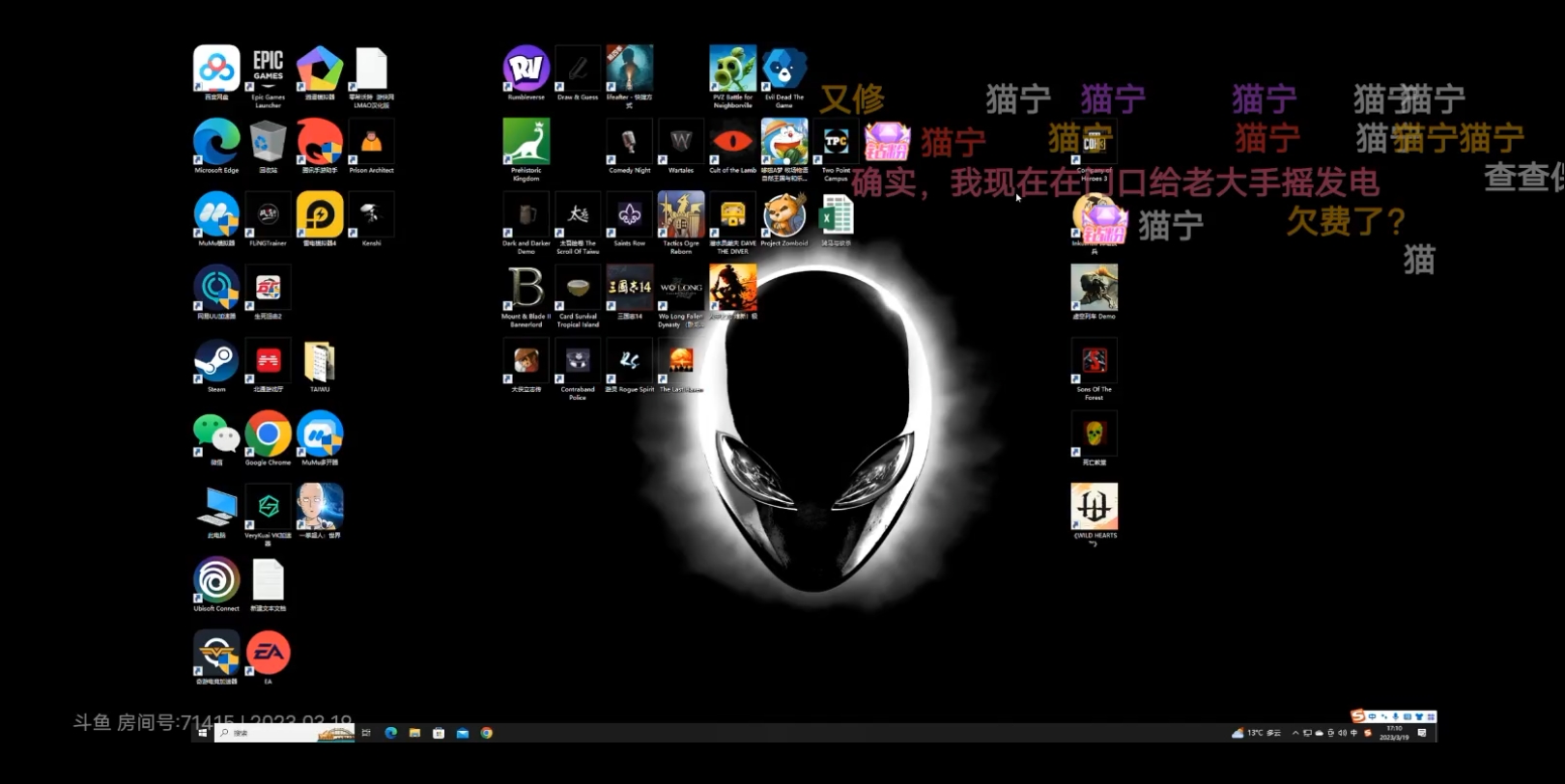Open the Two Point Campus shortcut
The height and width of the screenshot is (784, 1565).
836,150
